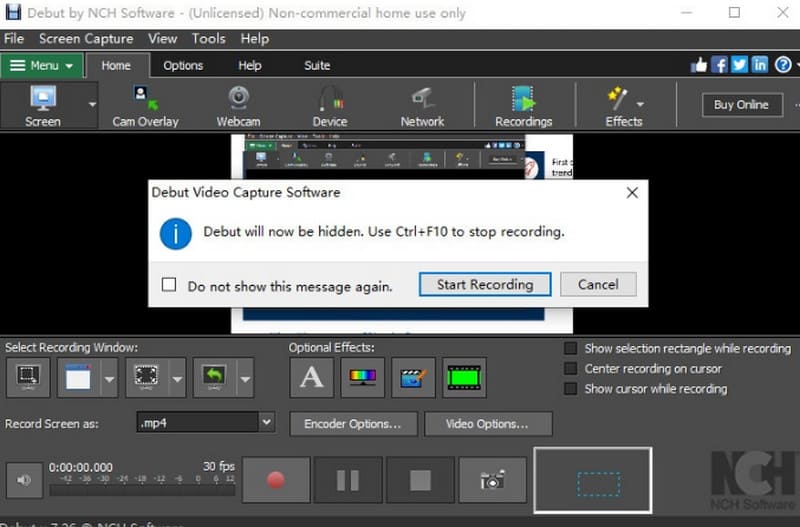Switch to the Help tab
Screen dimensions: 800x527
(x=249, y=66)
